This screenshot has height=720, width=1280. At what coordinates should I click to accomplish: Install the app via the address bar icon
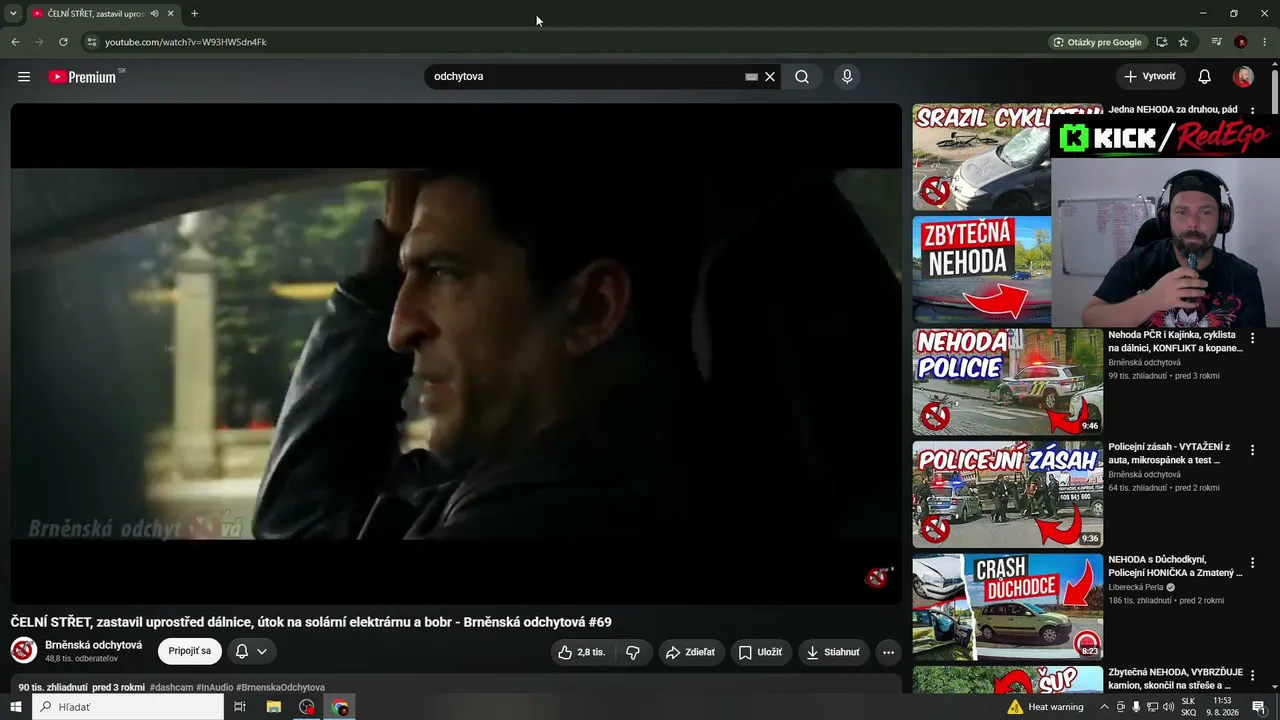pyautogui.click(x=1161, y=42)
